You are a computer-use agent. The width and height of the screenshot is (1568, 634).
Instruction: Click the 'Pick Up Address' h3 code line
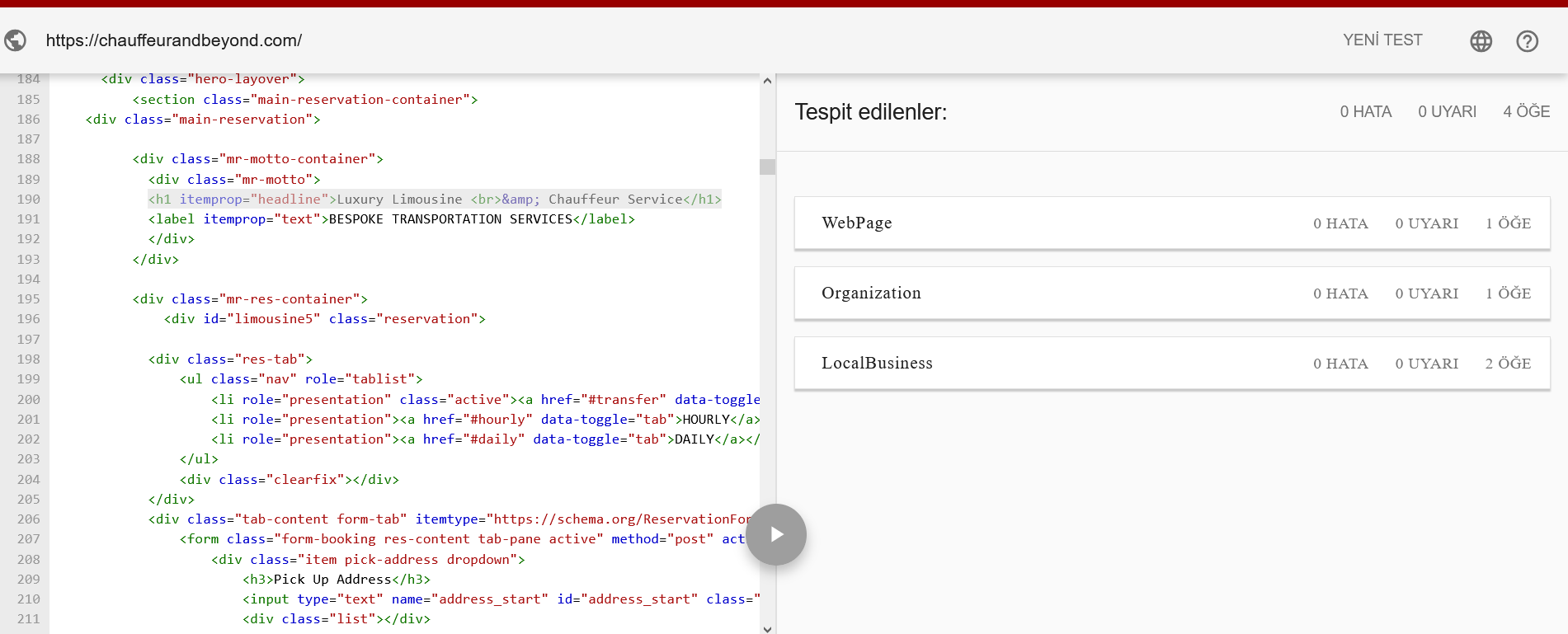[x=337, y=580]
